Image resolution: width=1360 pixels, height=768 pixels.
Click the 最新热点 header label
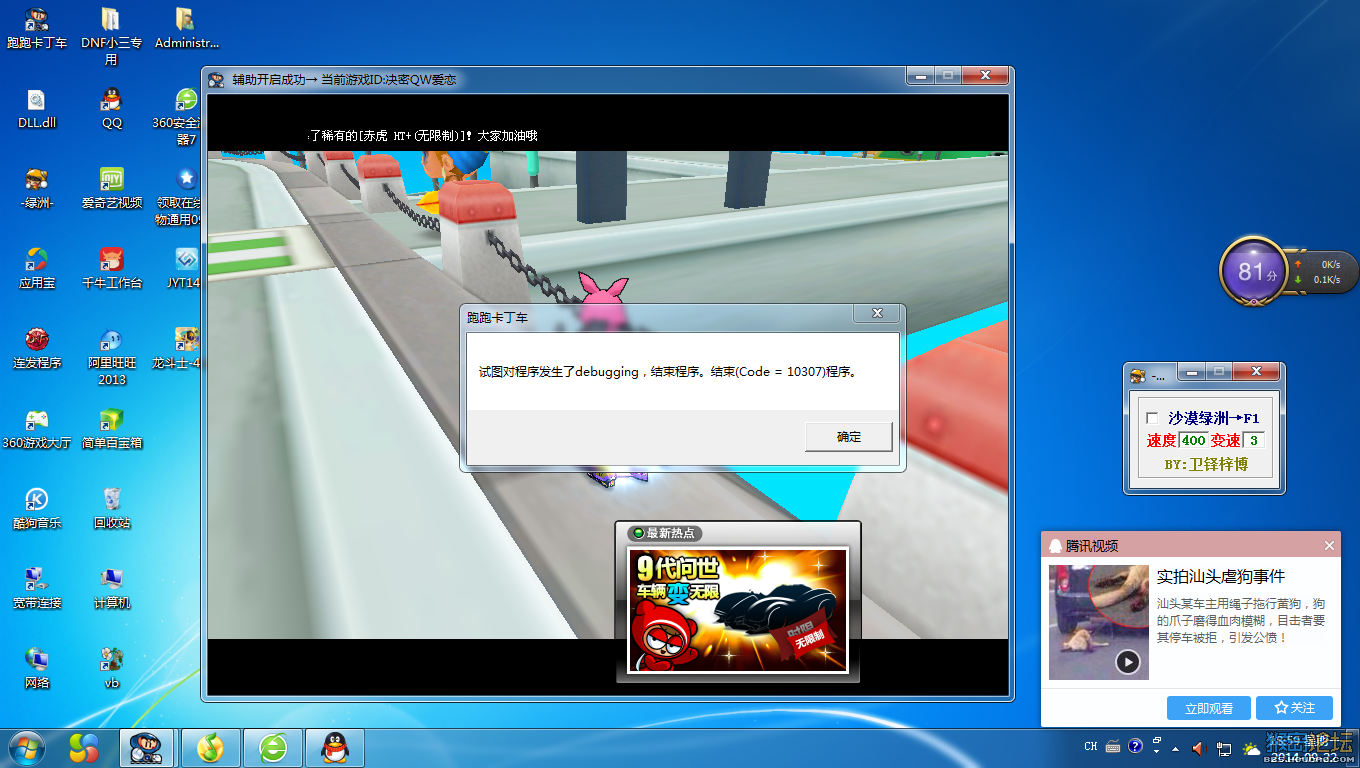pyautogui.click(x=663, y=533)
